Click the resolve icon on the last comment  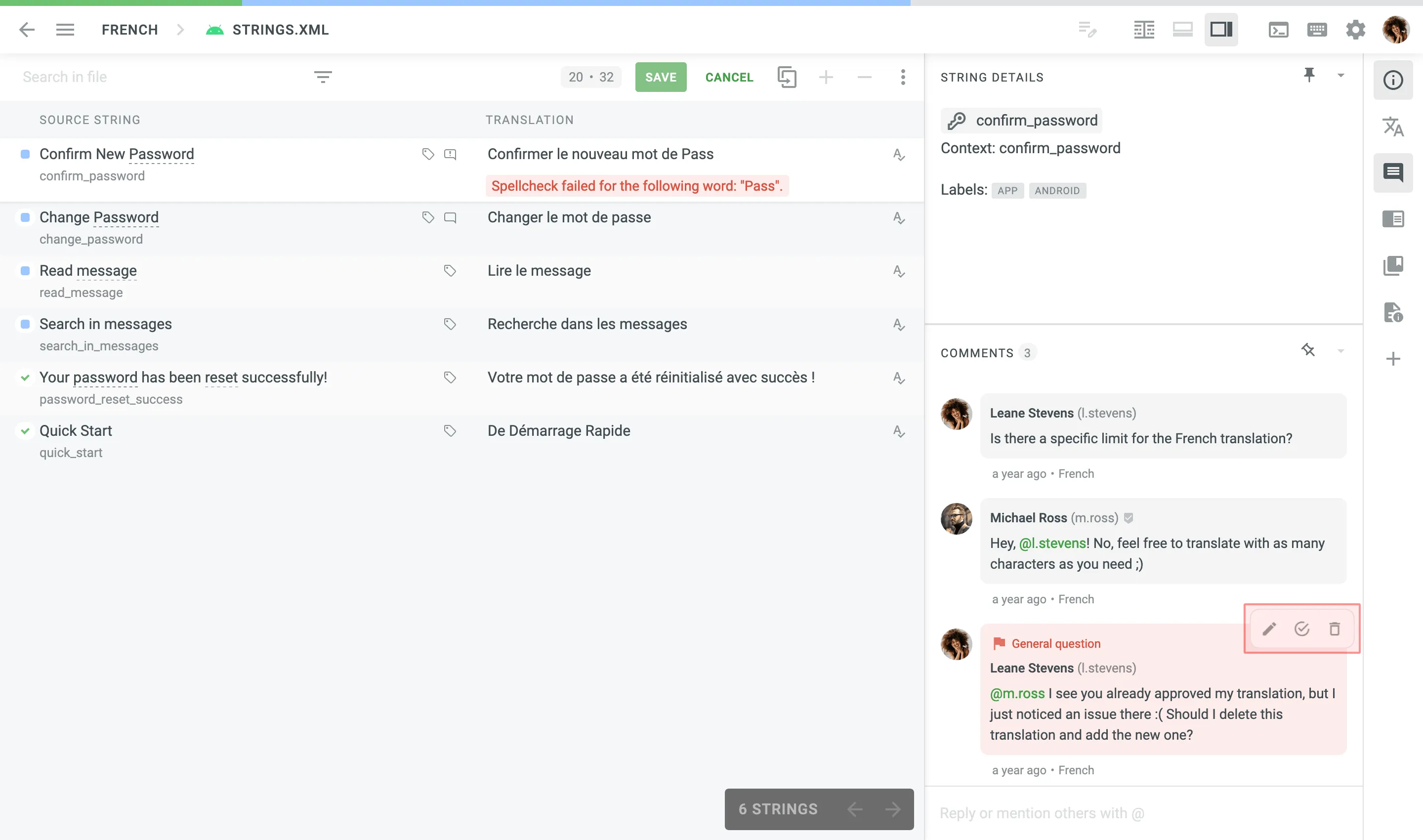point(1302,628)
